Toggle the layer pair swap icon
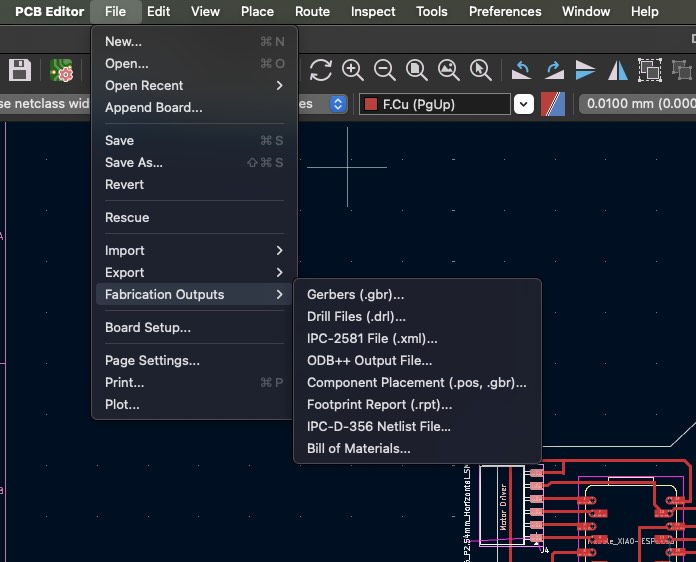This screenshot has height=562, width=696. 553,104
